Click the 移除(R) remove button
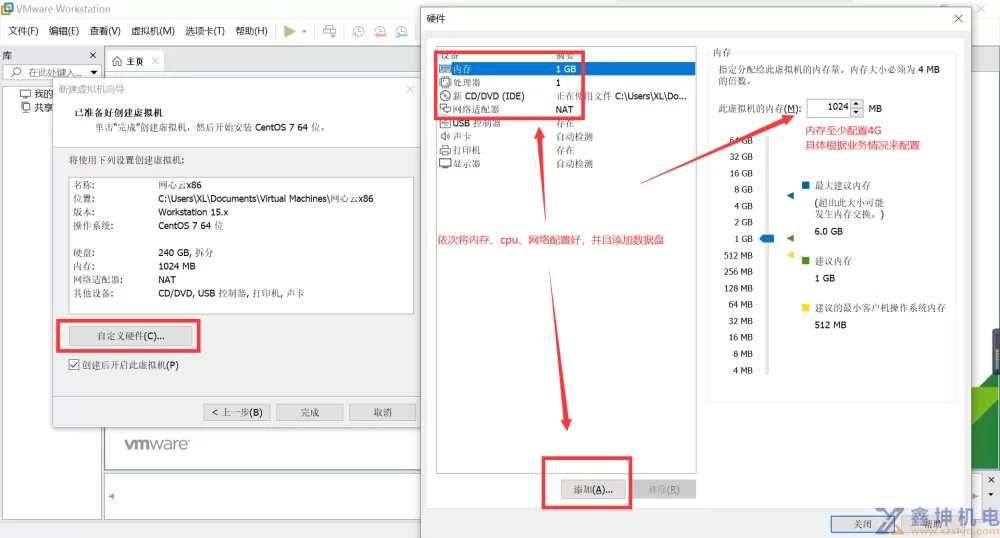The image size is (1000, 538). click(664, 490)
